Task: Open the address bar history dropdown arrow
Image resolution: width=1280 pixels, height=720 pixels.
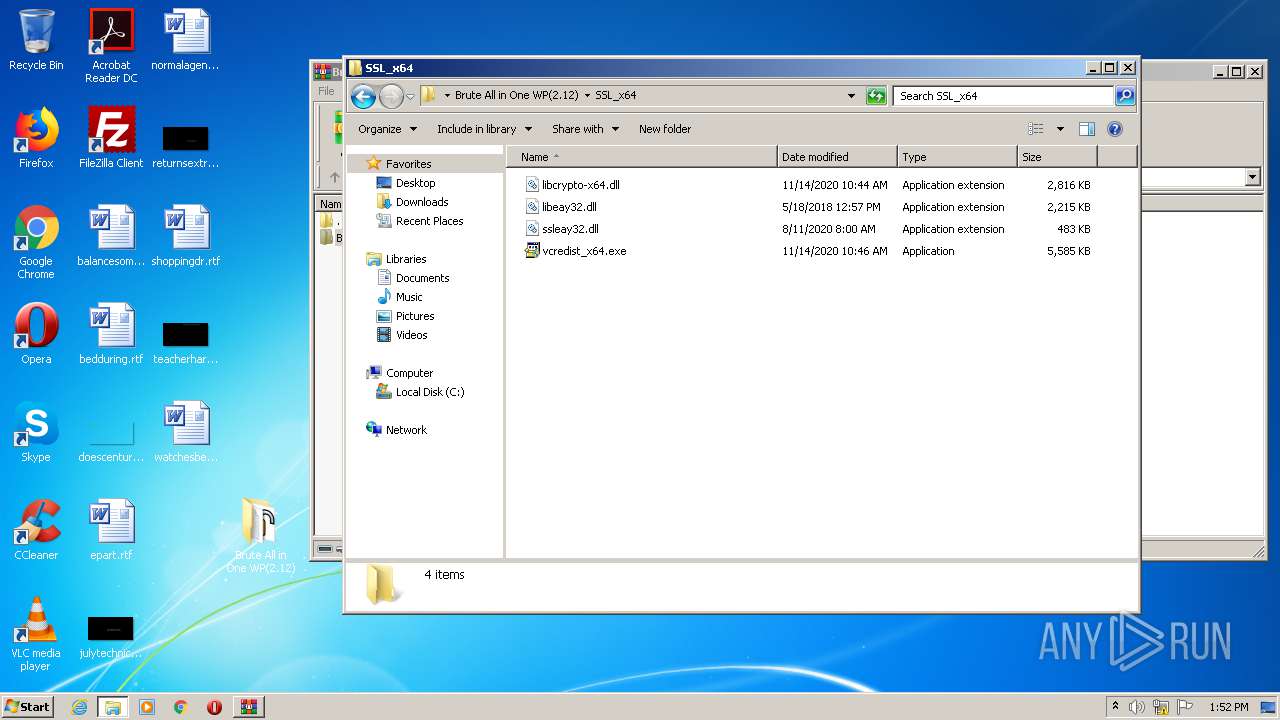Action: [851, 96]
